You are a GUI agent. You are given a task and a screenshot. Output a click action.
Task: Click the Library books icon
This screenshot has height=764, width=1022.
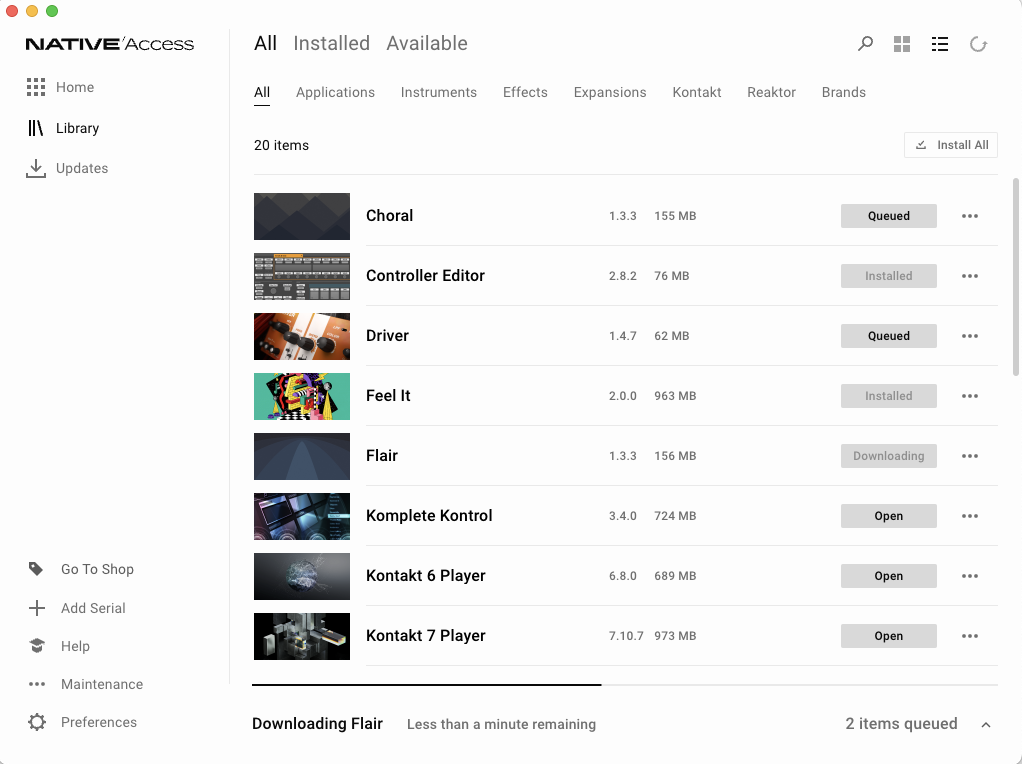(36, 128)
